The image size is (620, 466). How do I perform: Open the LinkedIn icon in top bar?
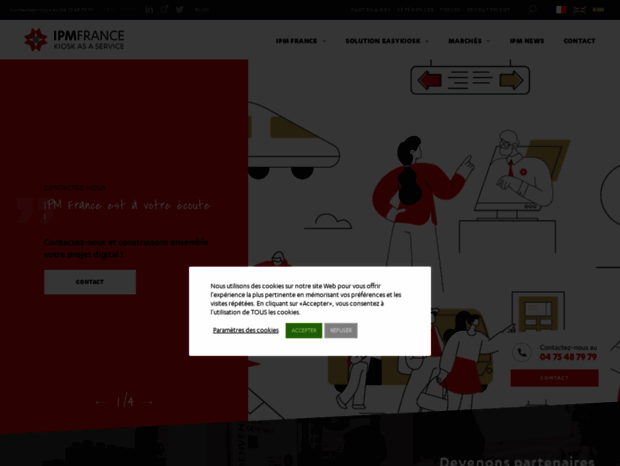[x=149, y=9]
